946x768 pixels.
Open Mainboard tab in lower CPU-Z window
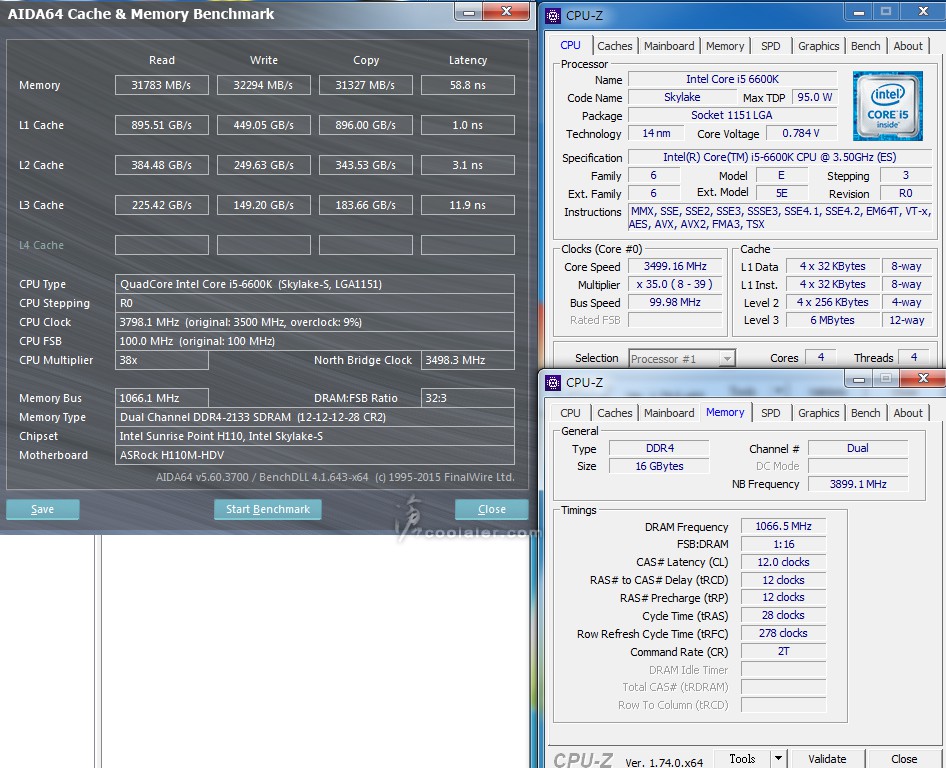(668, 413)
